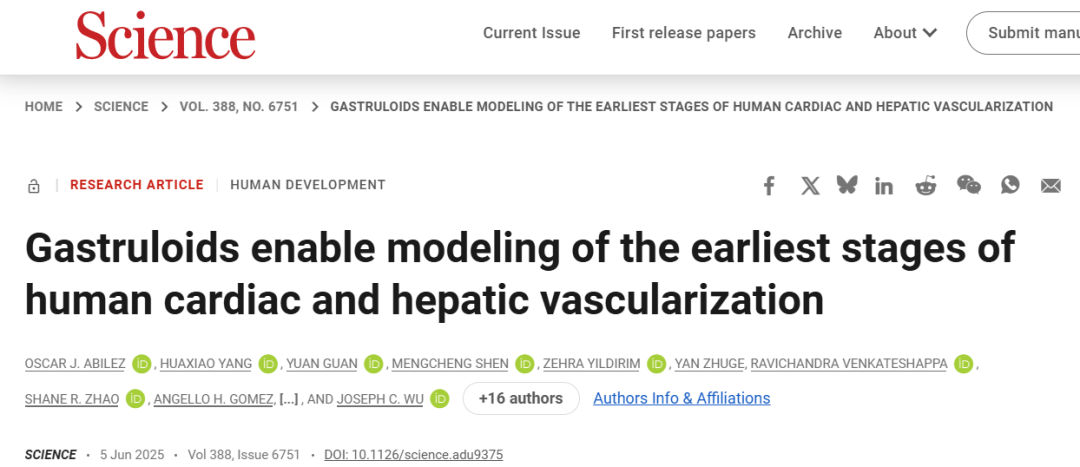This screenshot has height=467, width=1080.
Task: Share article on Facebook
Action: pyautogui.click(x=769, y=185)
